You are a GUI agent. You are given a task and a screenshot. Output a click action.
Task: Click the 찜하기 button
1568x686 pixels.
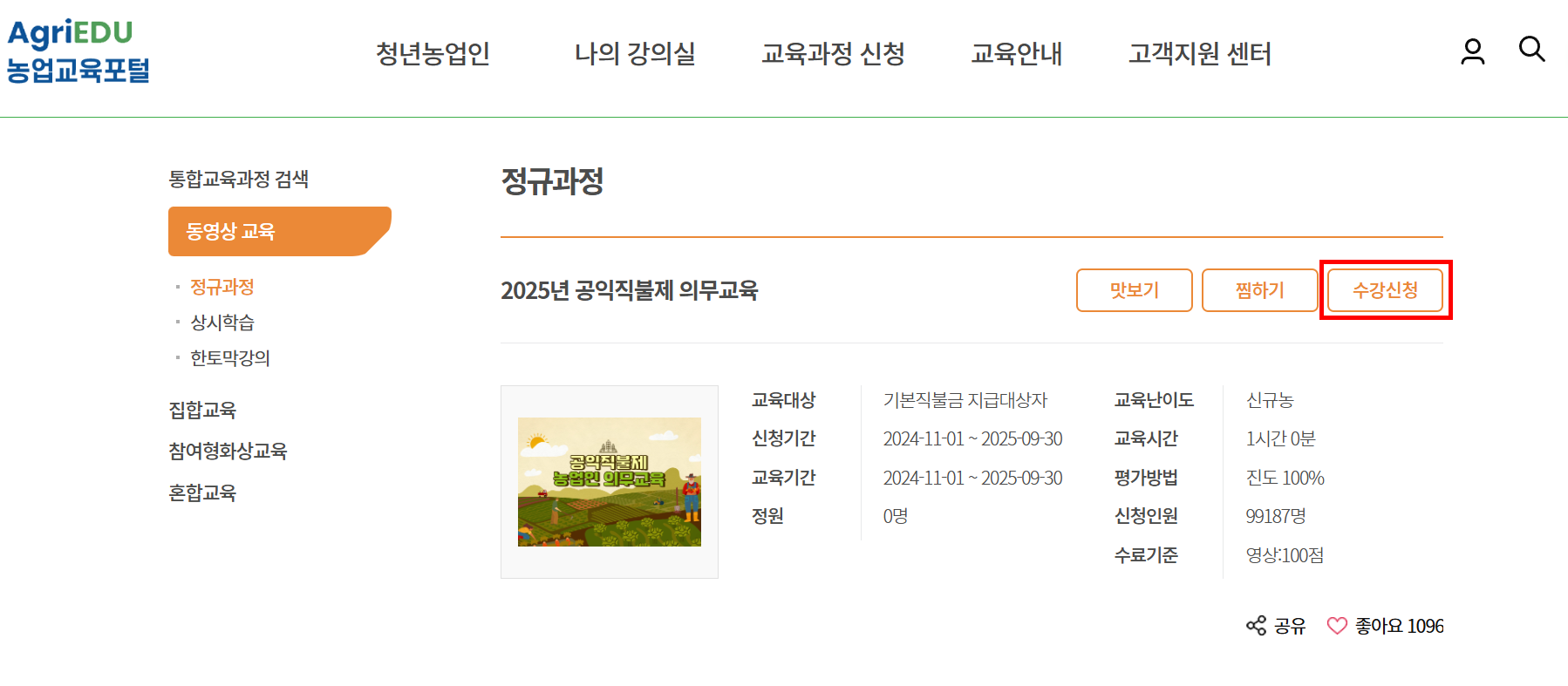pos(1260,290)
